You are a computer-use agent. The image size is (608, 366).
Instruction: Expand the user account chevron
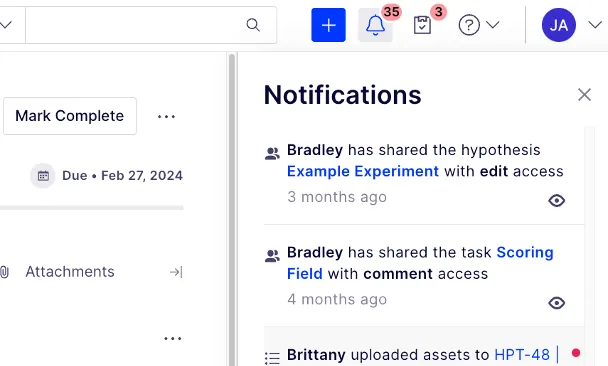pyautogui.click(x=595, y=25)
